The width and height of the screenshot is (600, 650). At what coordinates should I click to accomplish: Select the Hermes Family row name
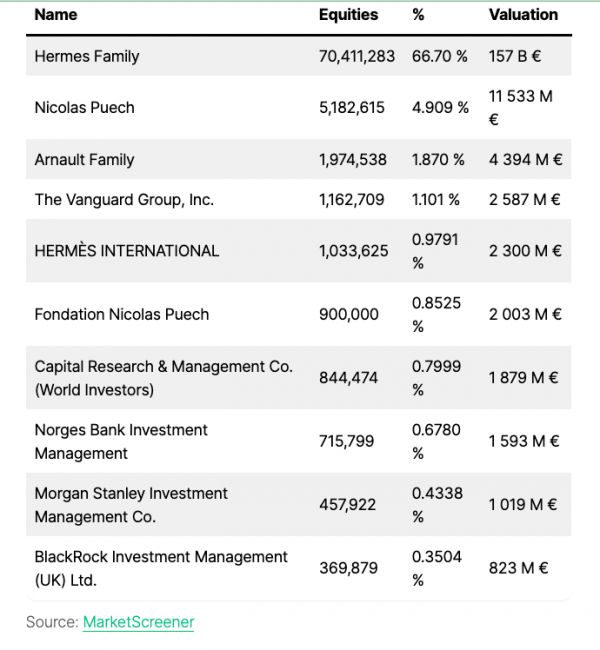pos(87,57)
